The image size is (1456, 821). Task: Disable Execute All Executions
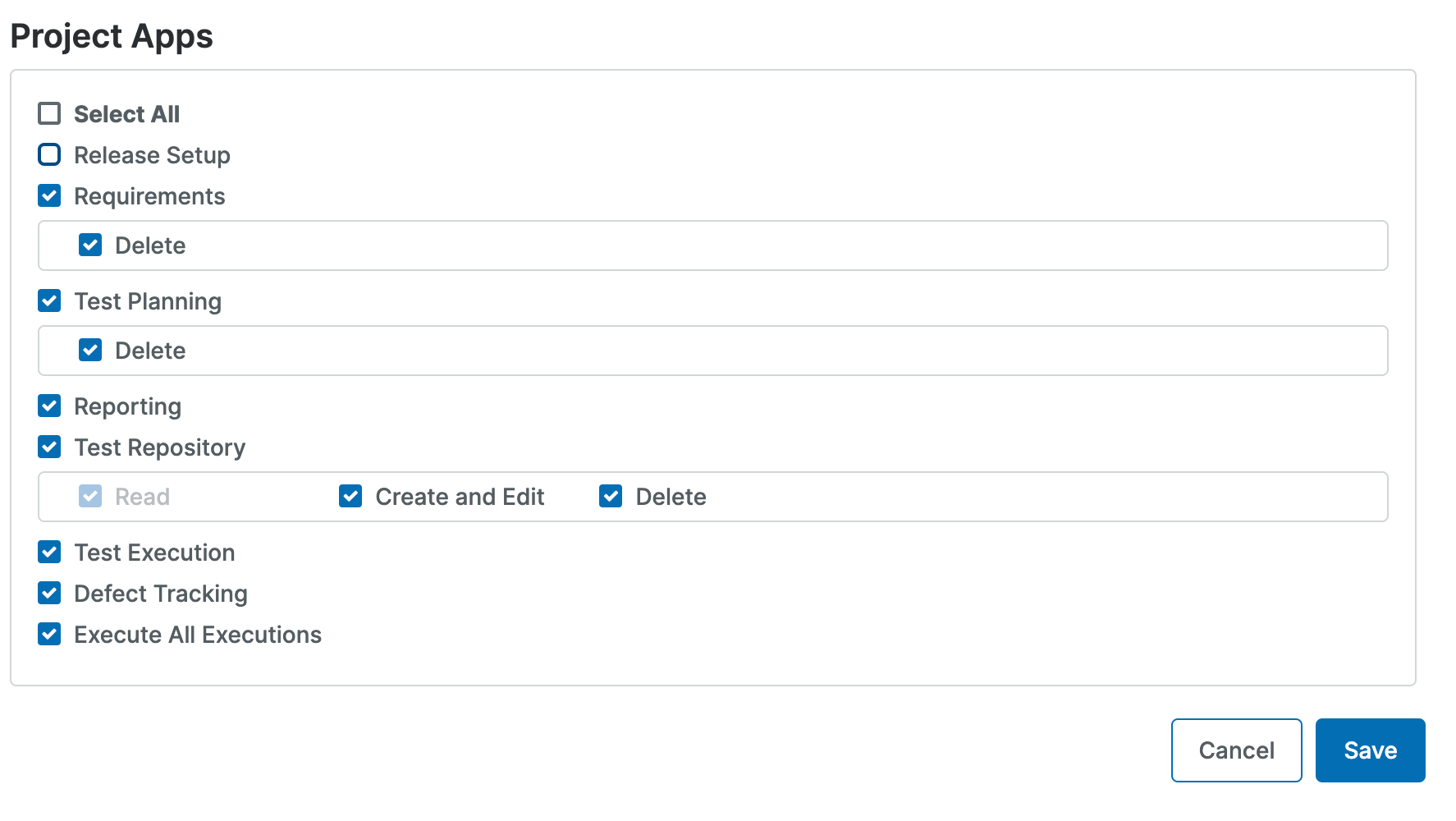pyautogui.click(x=49, y=634)
